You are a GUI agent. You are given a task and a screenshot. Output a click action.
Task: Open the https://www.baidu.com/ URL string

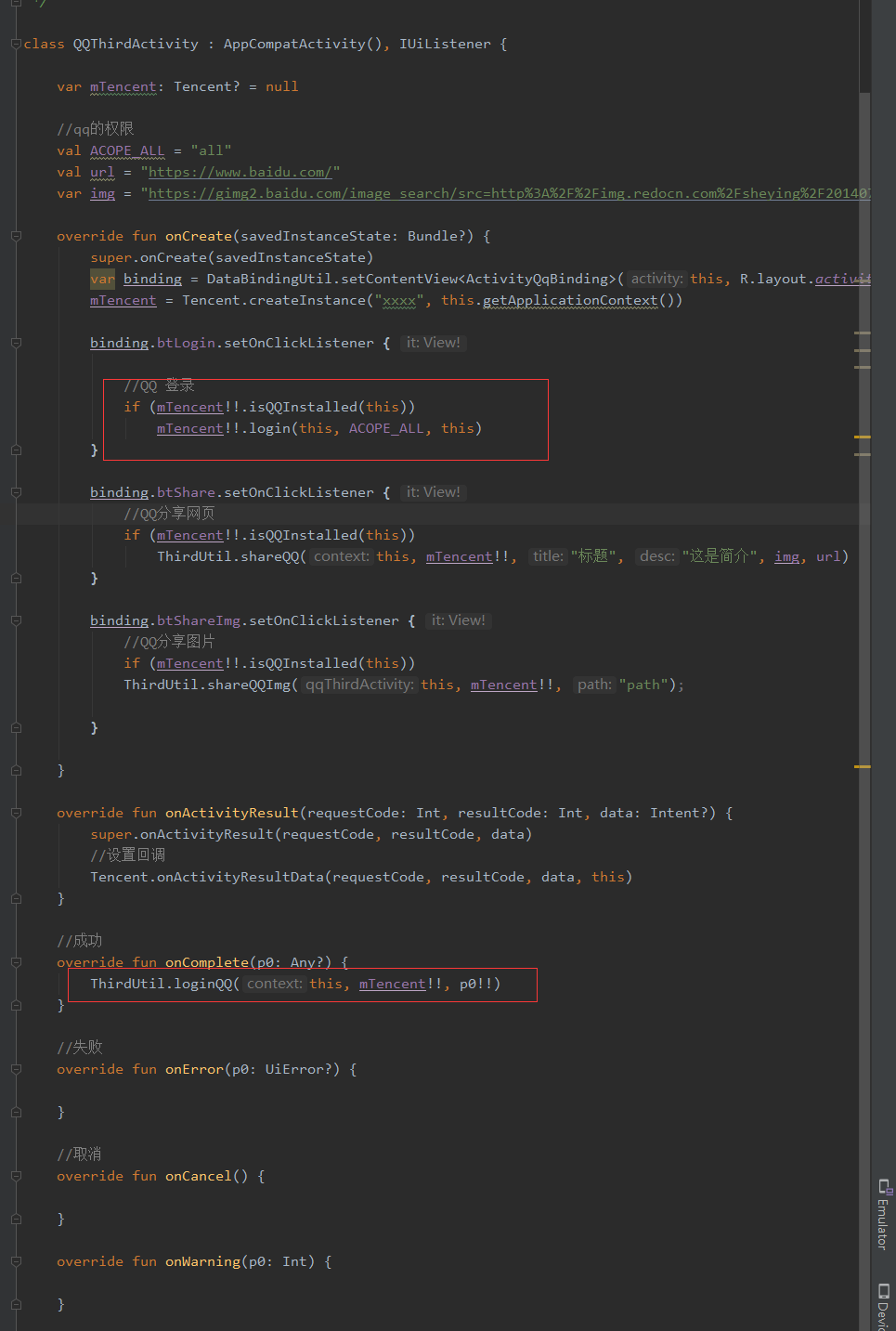[240, 172]
